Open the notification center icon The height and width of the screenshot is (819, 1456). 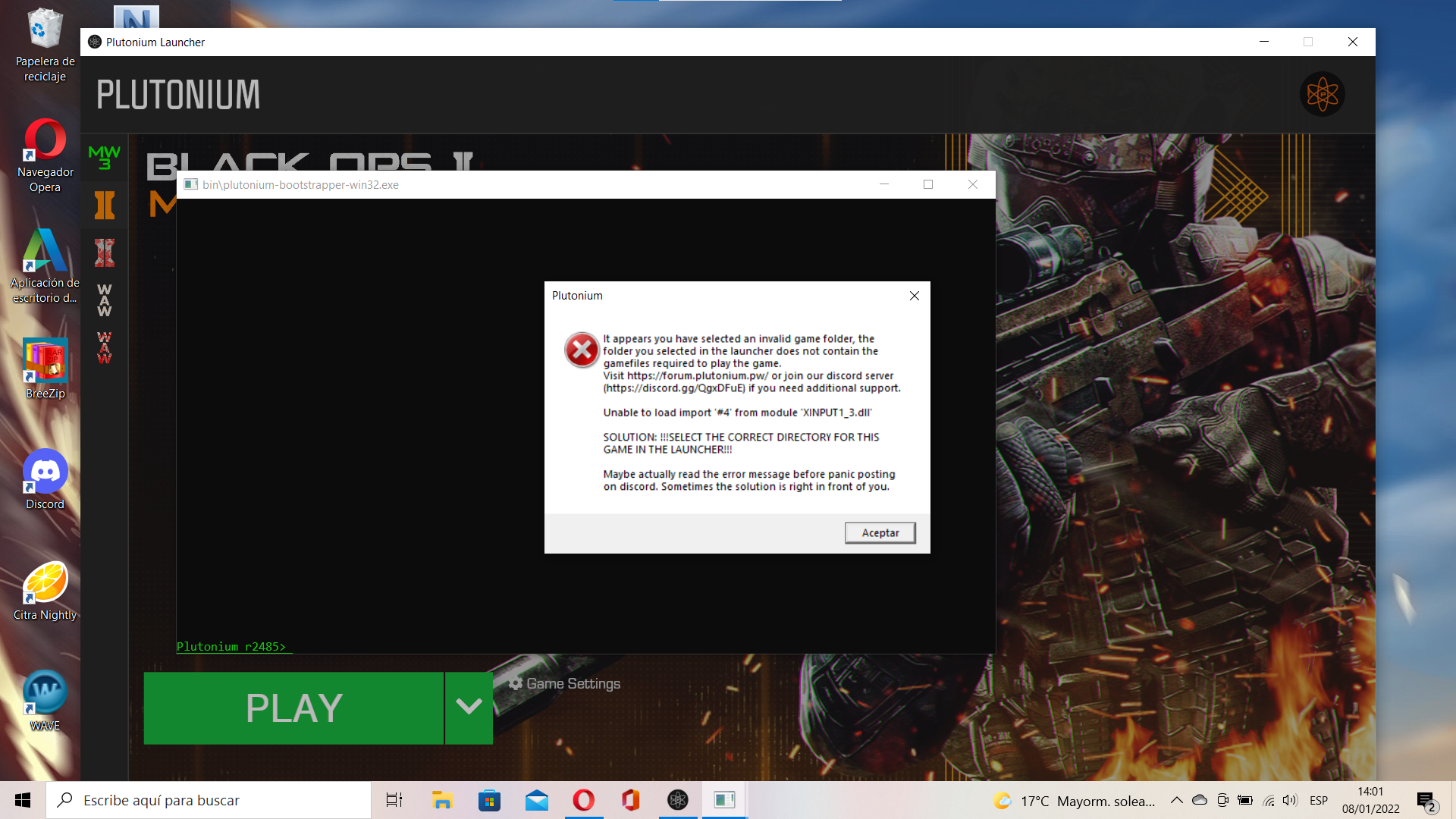click(1426, 800)
